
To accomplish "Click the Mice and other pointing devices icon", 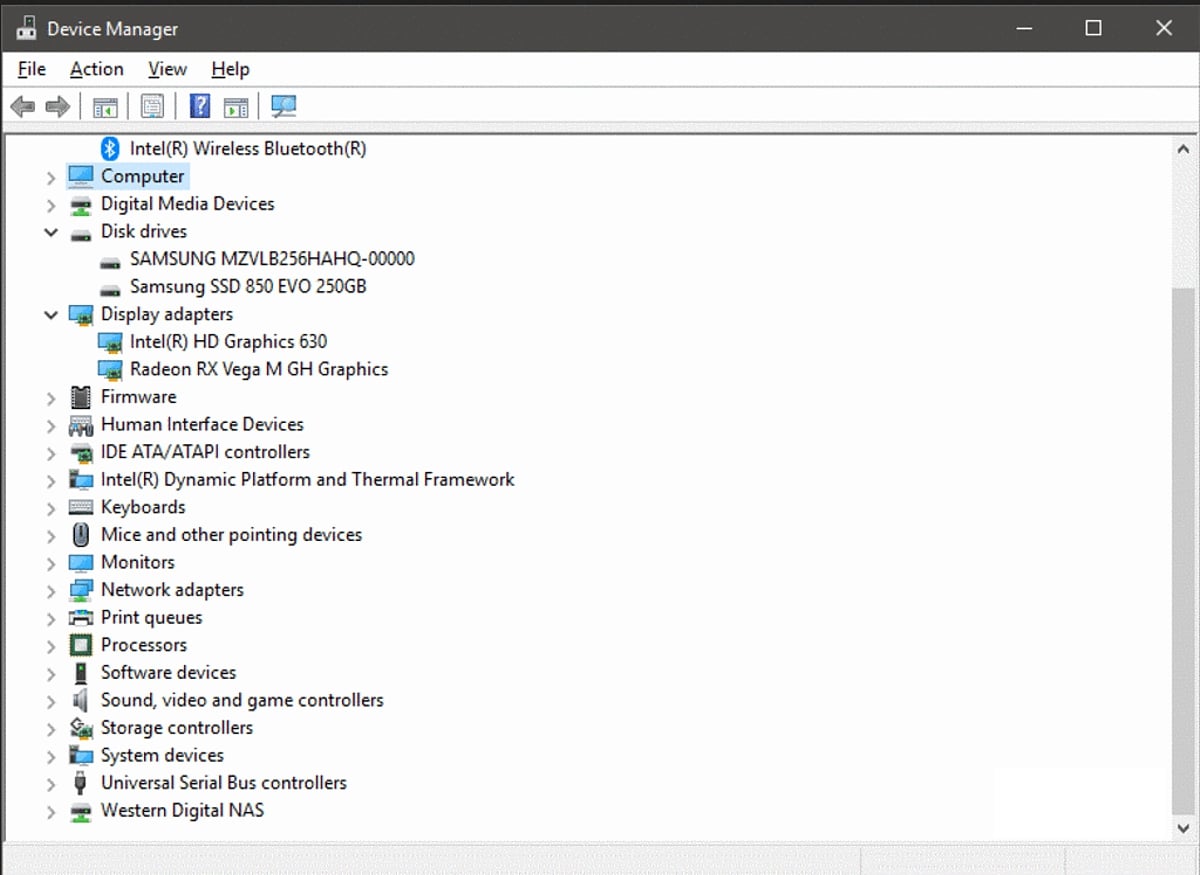I will [81, 535].
